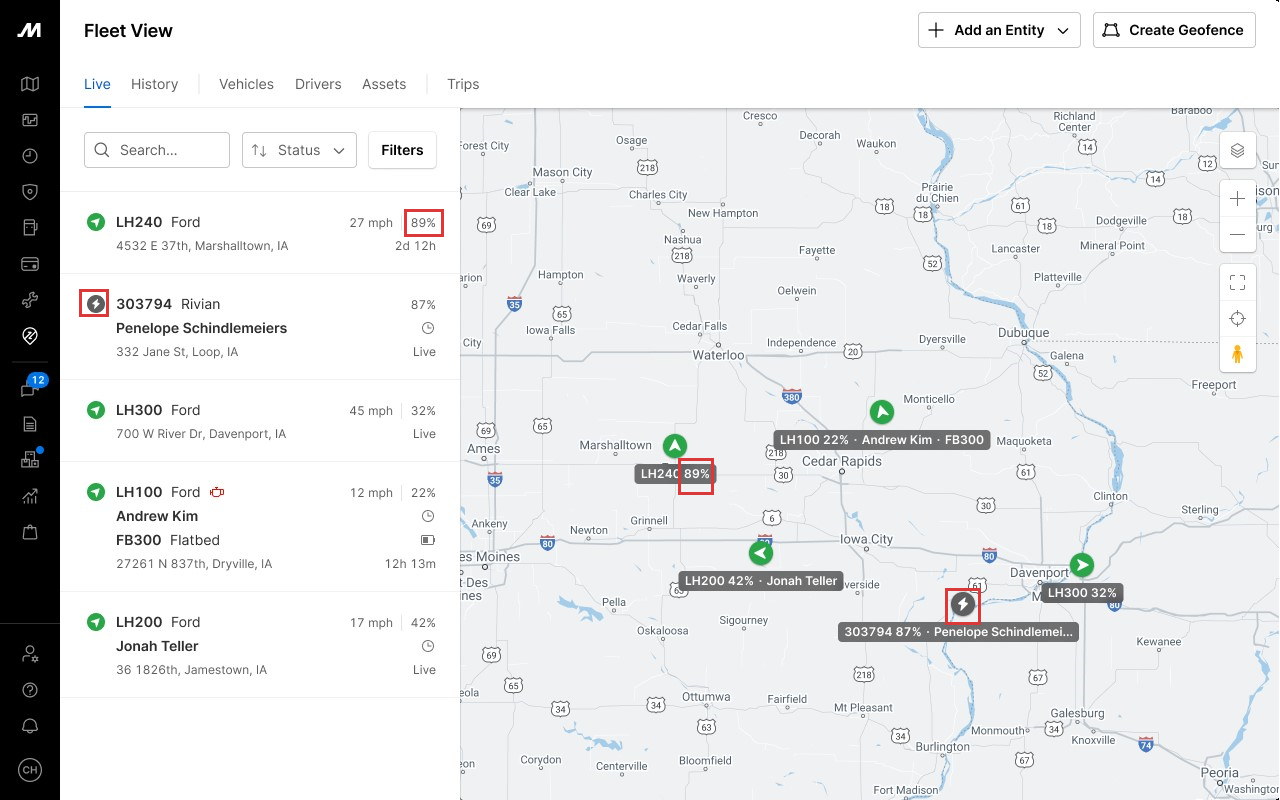Image resolution: width=1280 pixels, height=800 pixels.
Task: Select the LH100 green arrow marker near Monticello
Action: [x=881, y=411]
